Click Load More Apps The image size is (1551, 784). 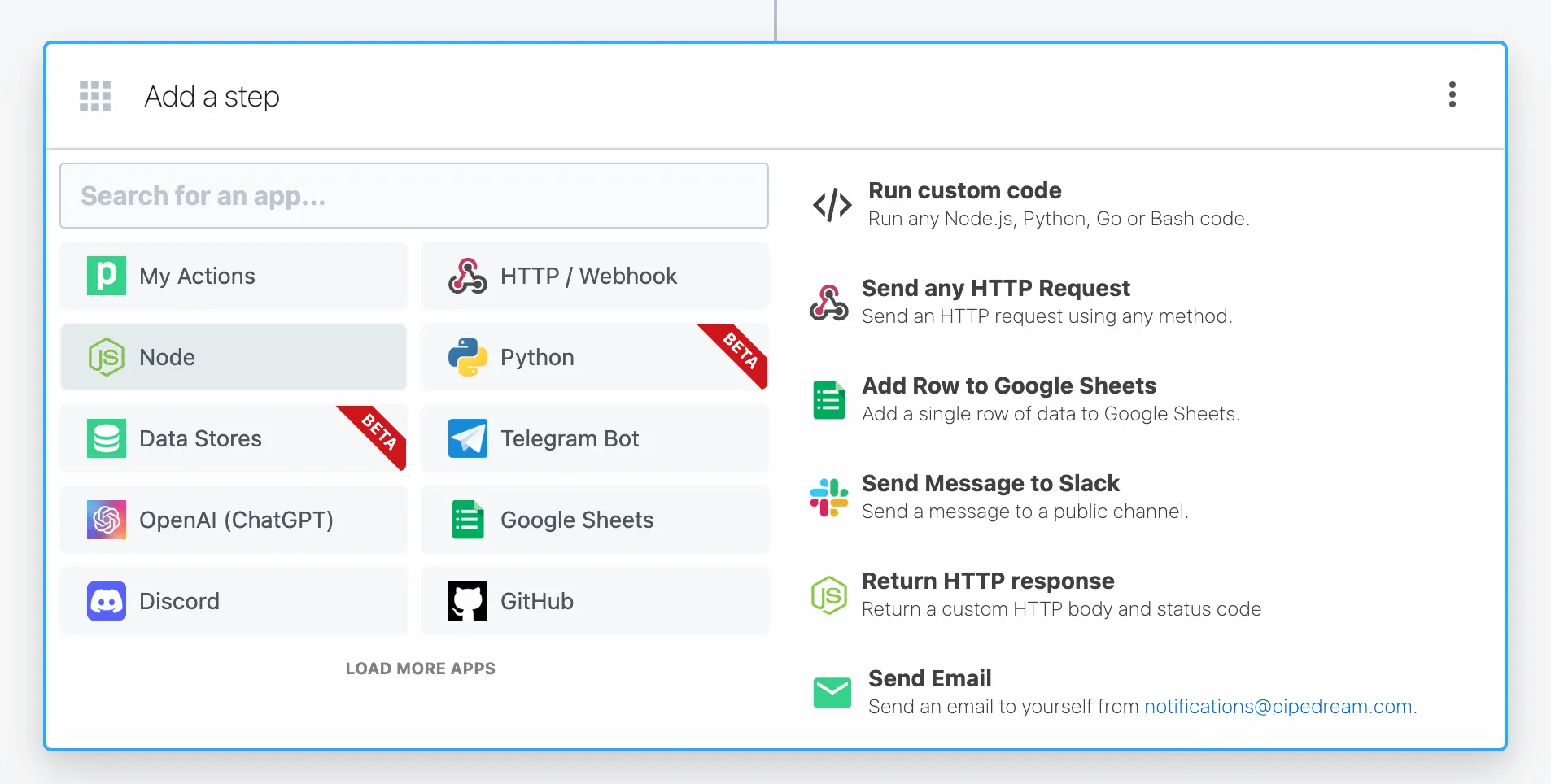(x=421, y=668)
